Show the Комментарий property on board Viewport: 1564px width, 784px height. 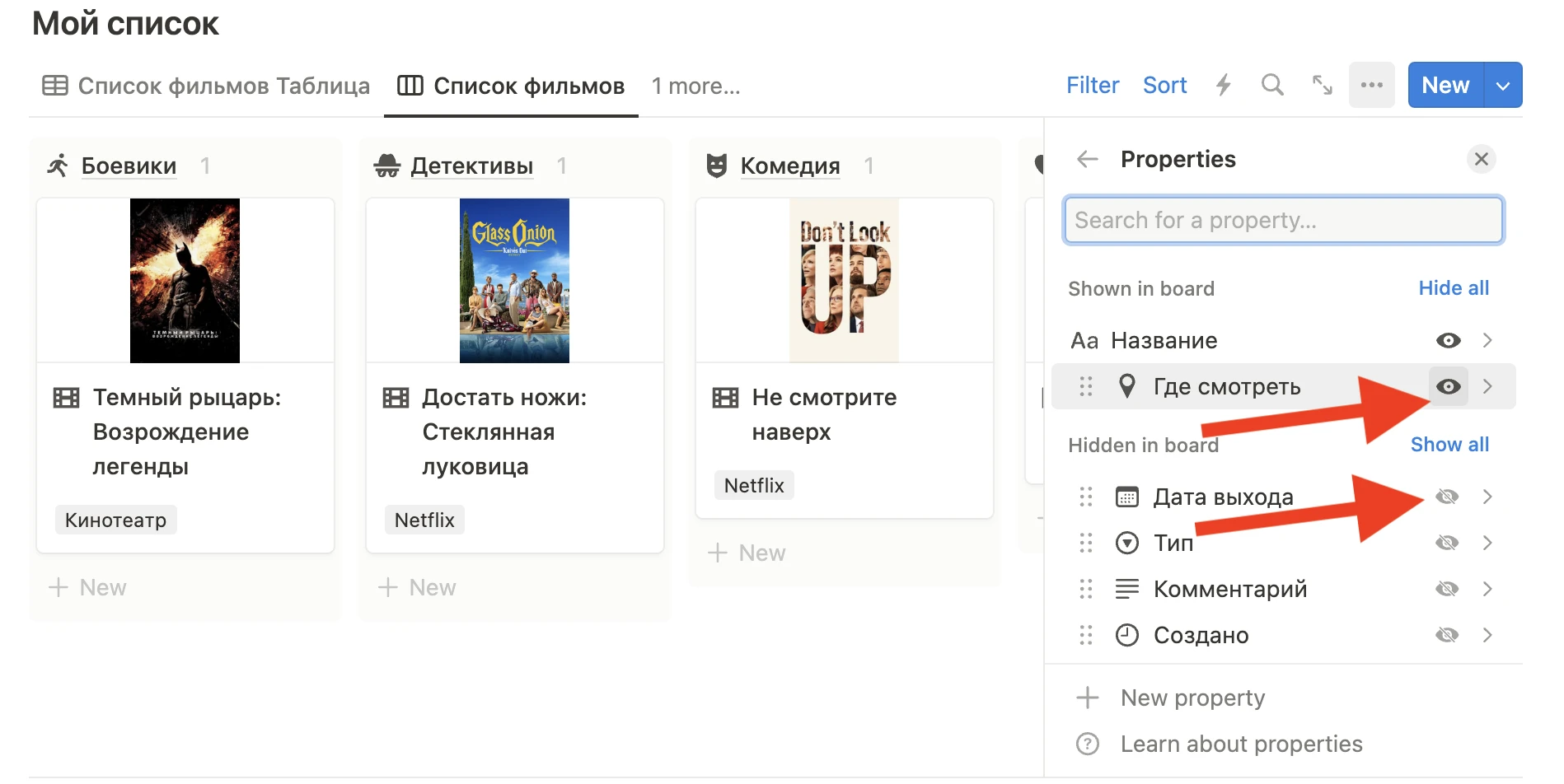(x=1447, y=589)
